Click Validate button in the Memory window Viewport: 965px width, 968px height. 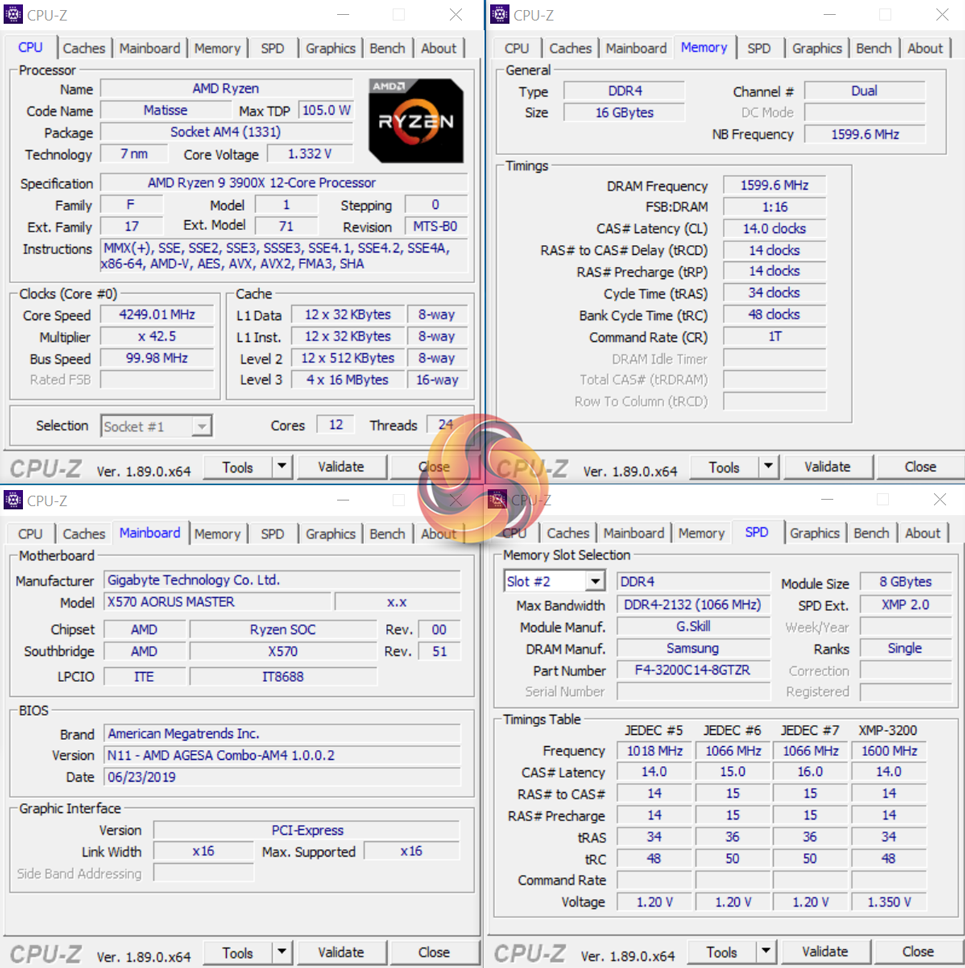[828, 467]
